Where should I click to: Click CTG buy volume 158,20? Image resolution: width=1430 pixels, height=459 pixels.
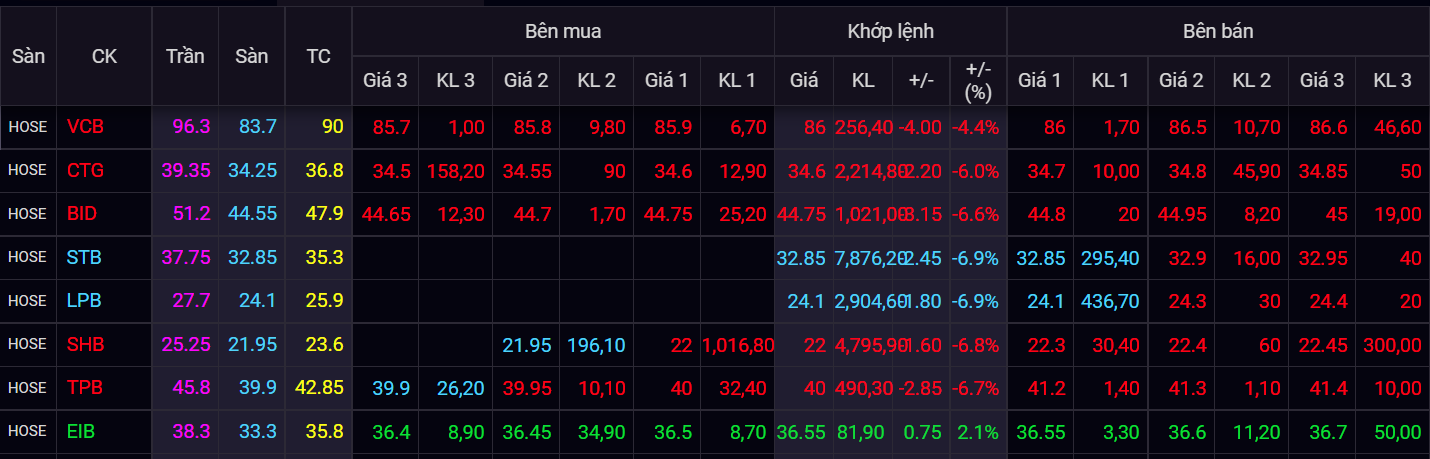tap(455, 170)
